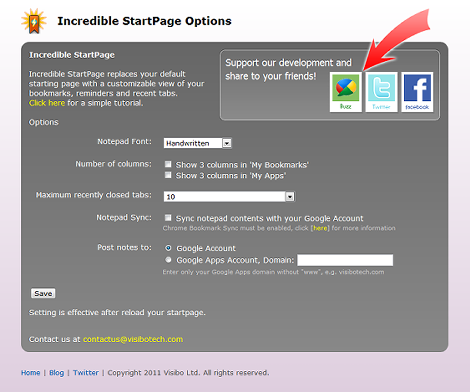Enable 3 columns in 'My Bookmarks'
This screenshot has width=470, height=392.
(168, 164)
